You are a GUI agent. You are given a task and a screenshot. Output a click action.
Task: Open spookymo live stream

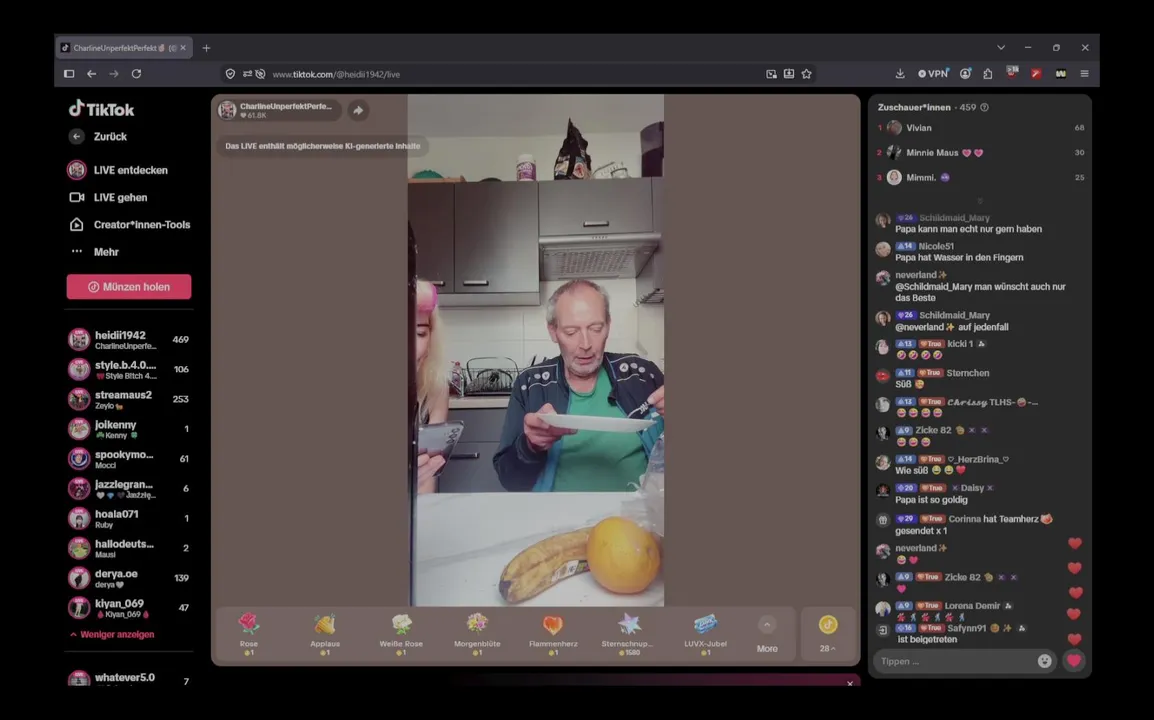pos(129,459)
